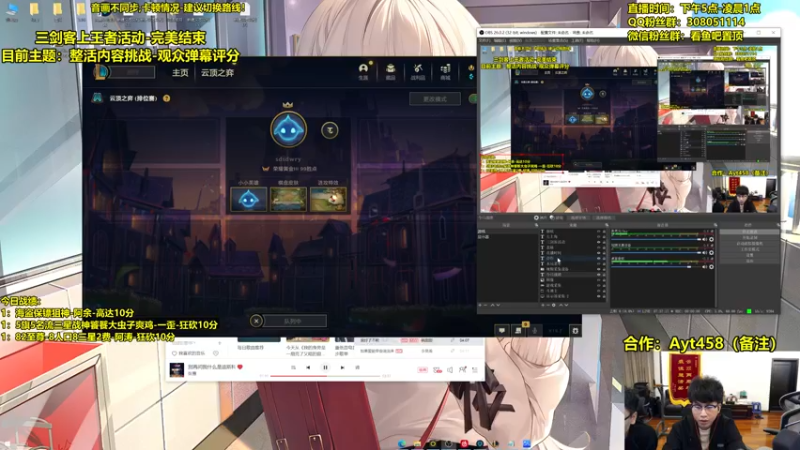Adjust the third OBS mixer volume slider
The height and width of the screenshot is (450, 800).
click(656, 267)
